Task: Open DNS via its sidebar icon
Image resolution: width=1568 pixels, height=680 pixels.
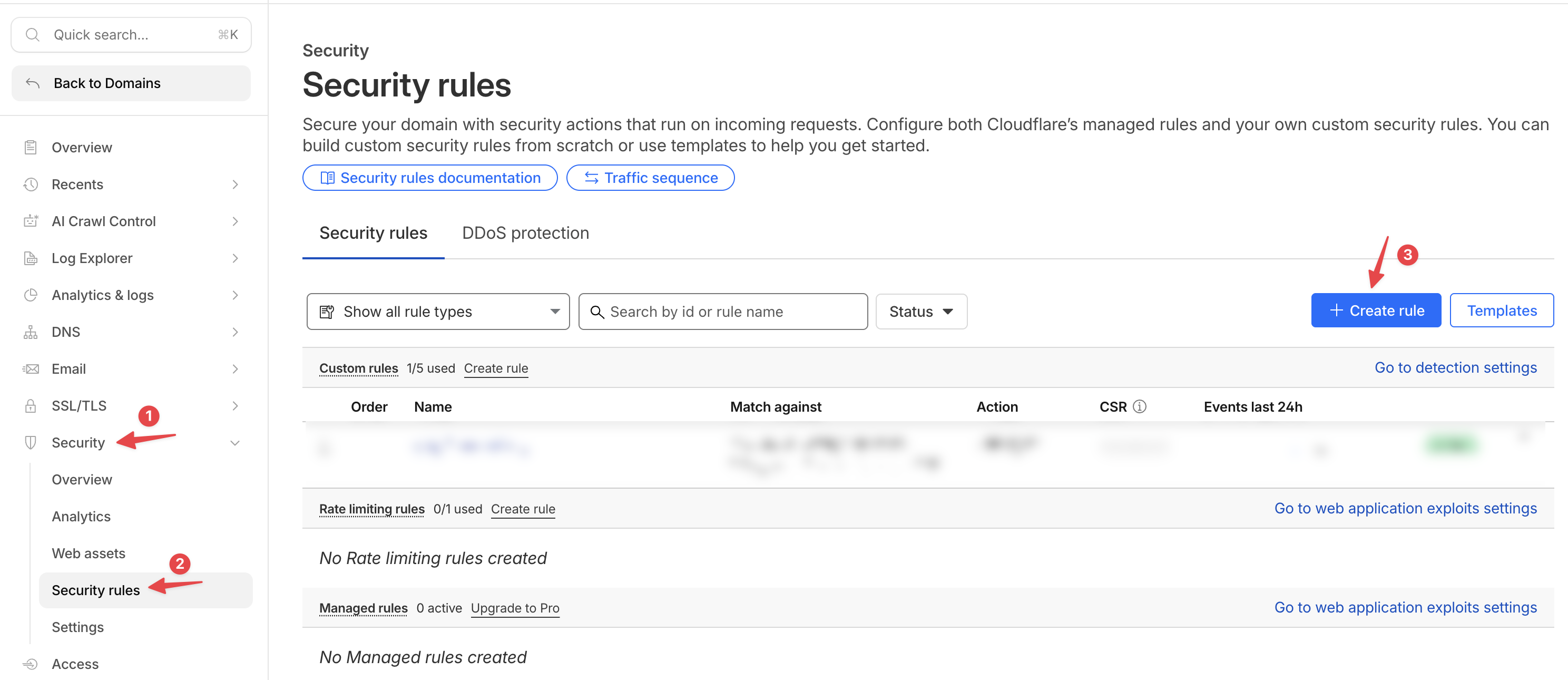Action: point(31,332)
